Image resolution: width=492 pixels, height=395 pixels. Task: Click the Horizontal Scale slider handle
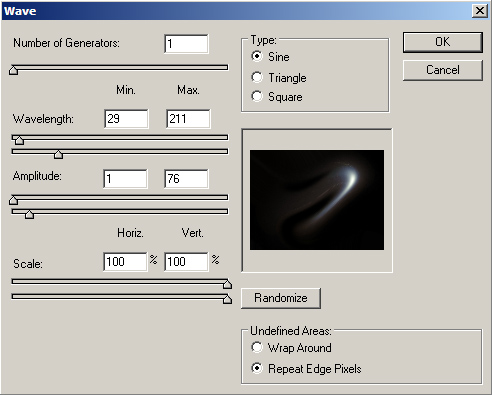(x=227, y=284)
